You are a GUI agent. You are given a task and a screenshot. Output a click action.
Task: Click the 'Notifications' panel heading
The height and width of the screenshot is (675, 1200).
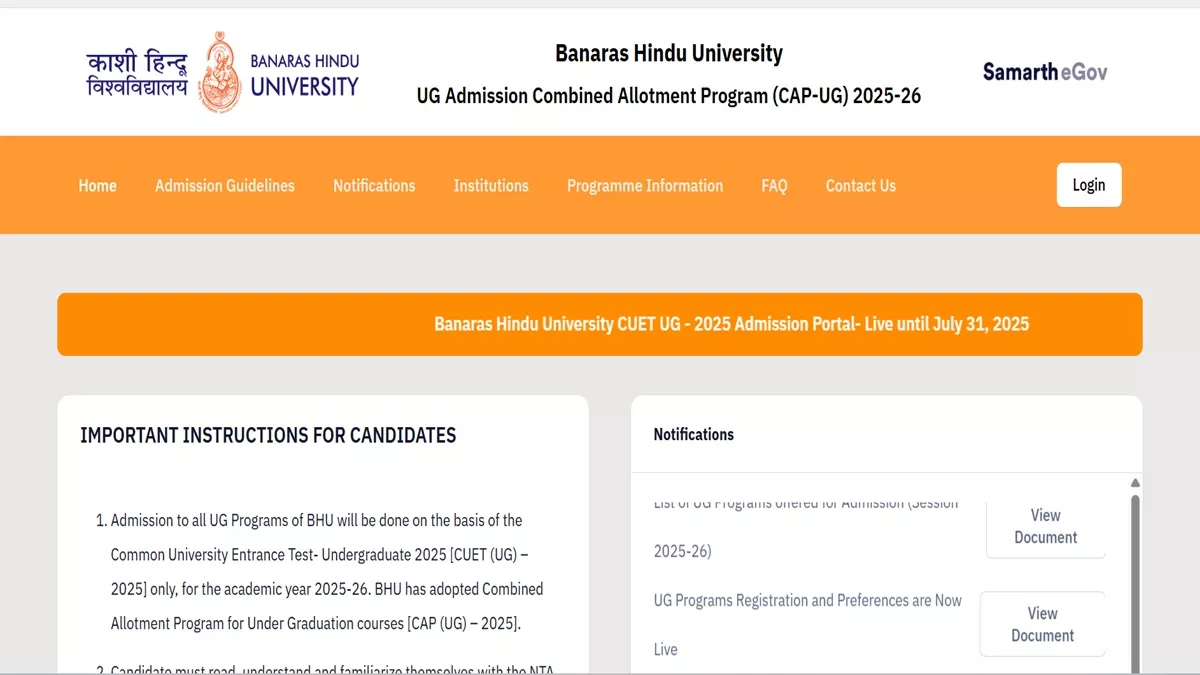(x=693, y=434)
